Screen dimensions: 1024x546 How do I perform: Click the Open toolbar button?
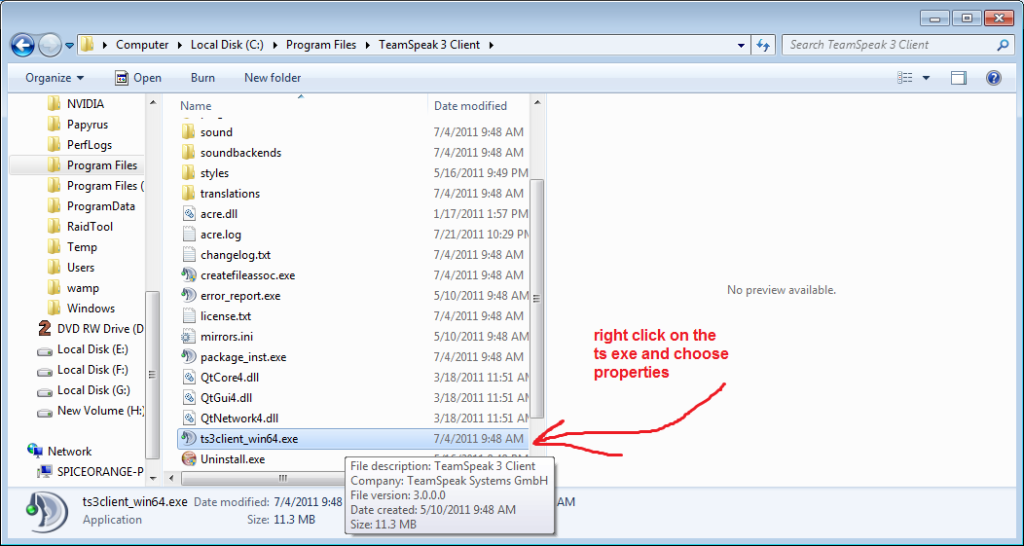tap(138, 78)
